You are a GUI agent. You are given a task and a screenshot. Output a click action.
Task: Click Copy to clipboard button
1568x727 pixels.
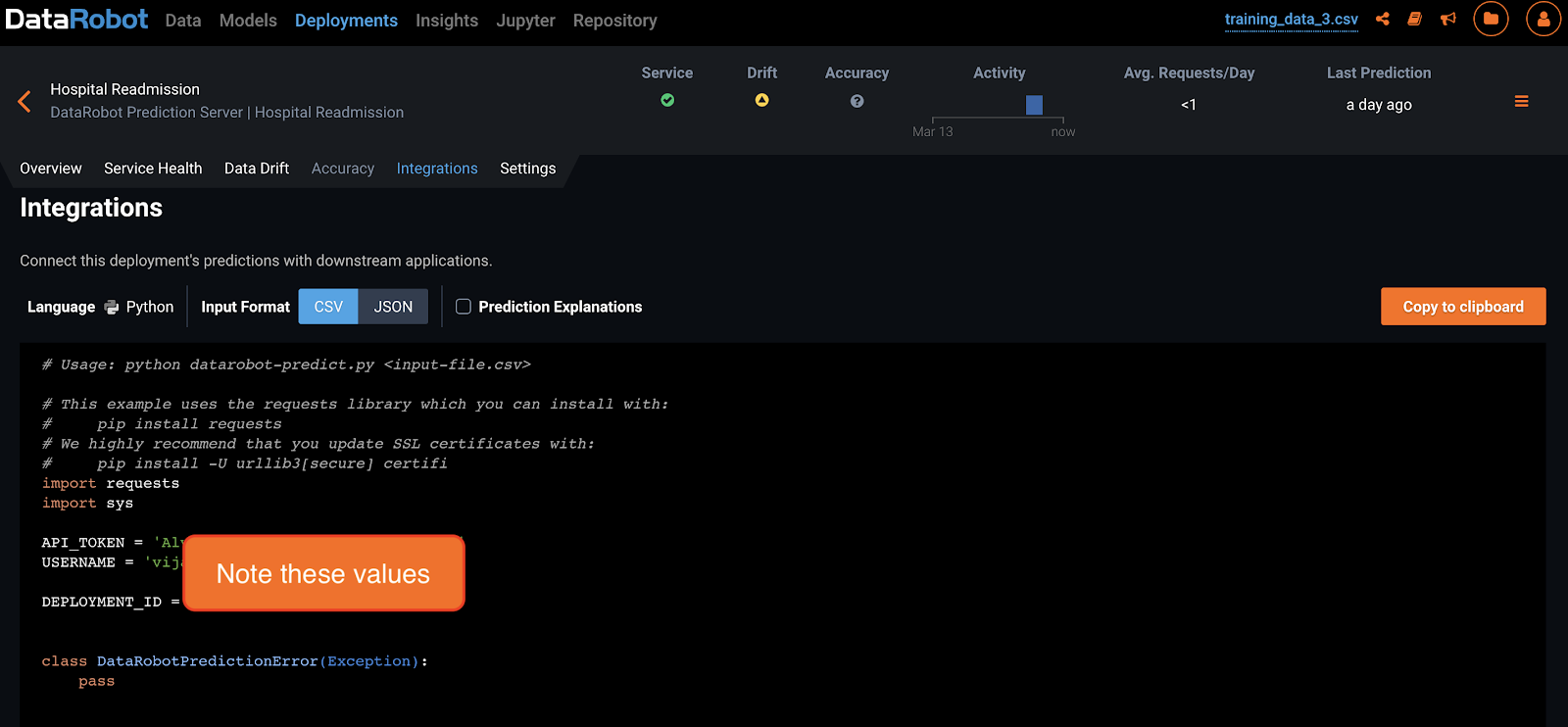(x=1463, y=307)
